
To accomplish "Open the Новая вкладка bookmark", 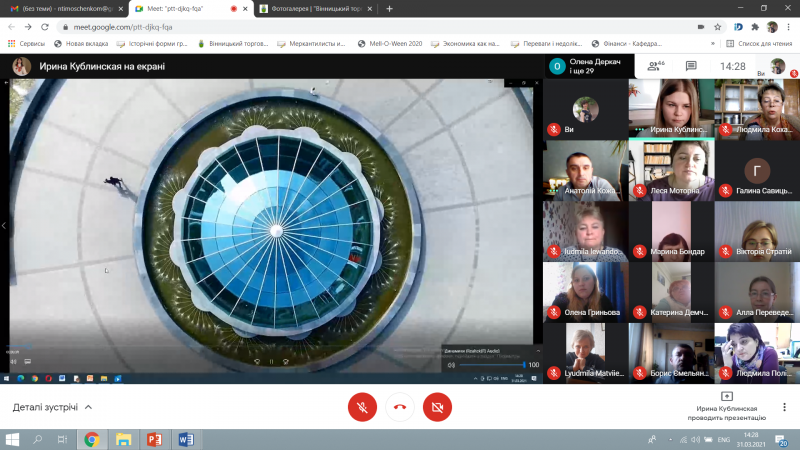I will click(x=81, y=44).
